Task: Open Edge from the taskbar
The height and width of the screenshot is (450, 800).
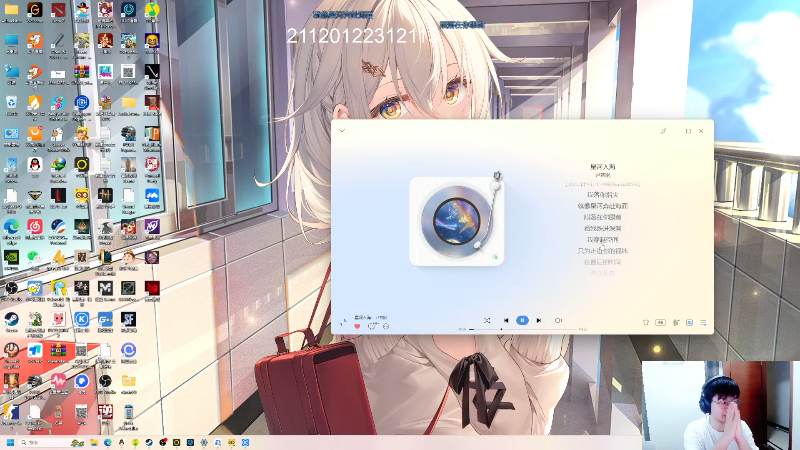Action: (x=108, y=442)
